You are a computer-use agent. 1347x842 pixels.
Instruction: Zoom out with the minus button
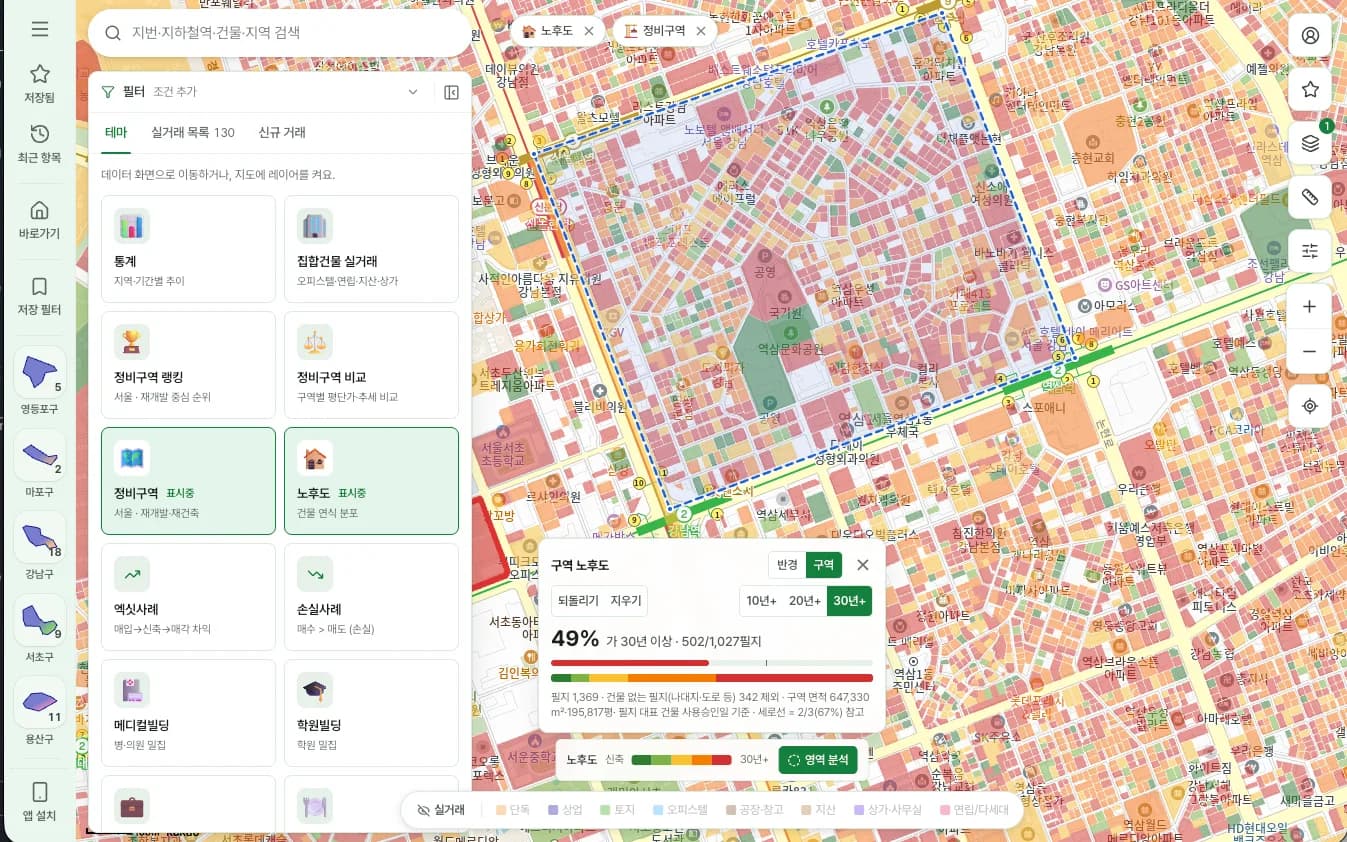tap(1310, 351)
